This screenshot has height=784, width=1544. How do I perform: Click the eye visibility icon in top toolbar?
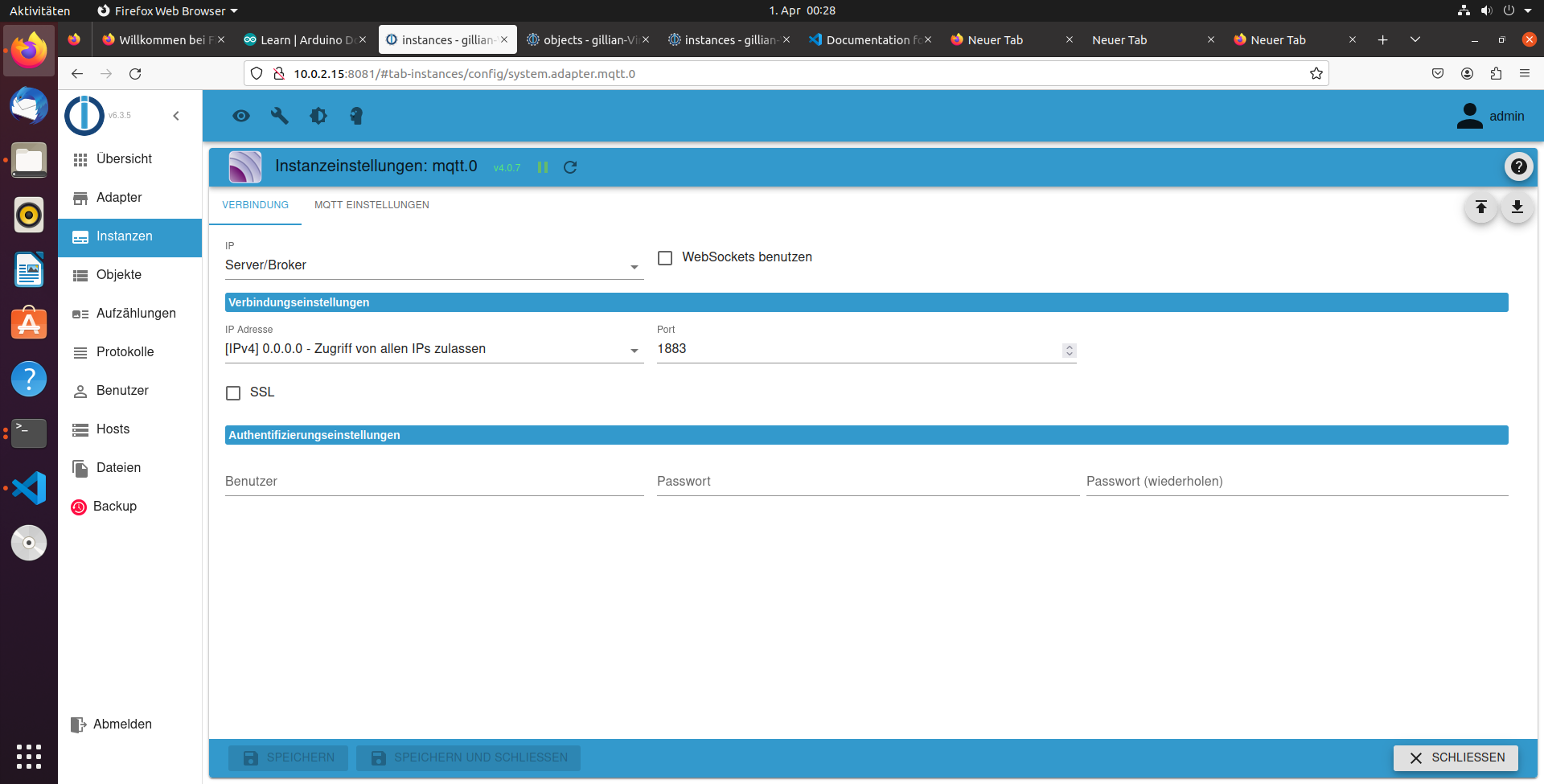pos(240,116)
